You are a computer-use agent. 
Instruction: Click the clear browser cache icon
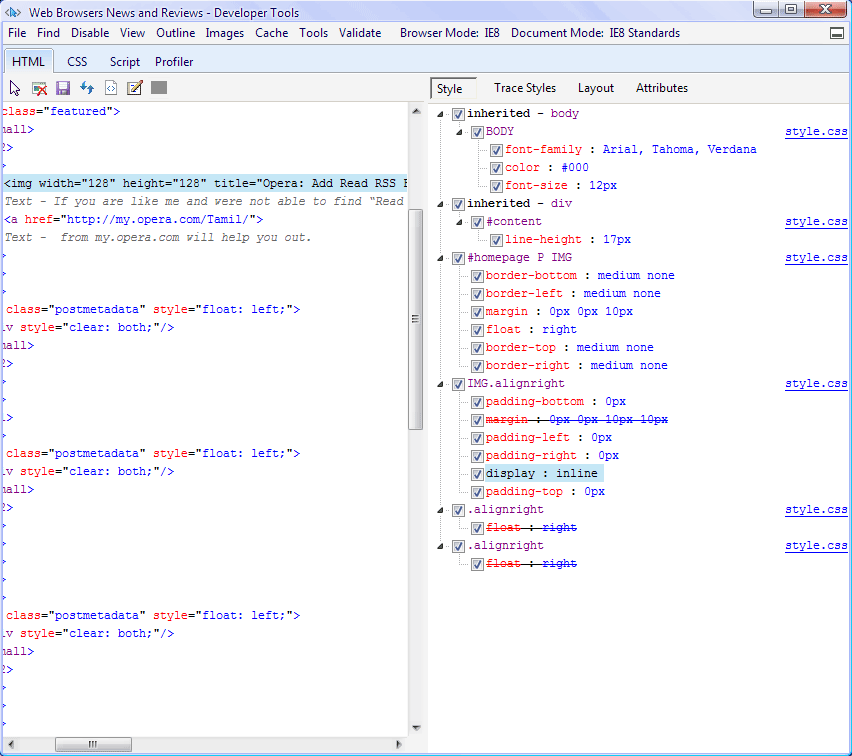[39, 88]
